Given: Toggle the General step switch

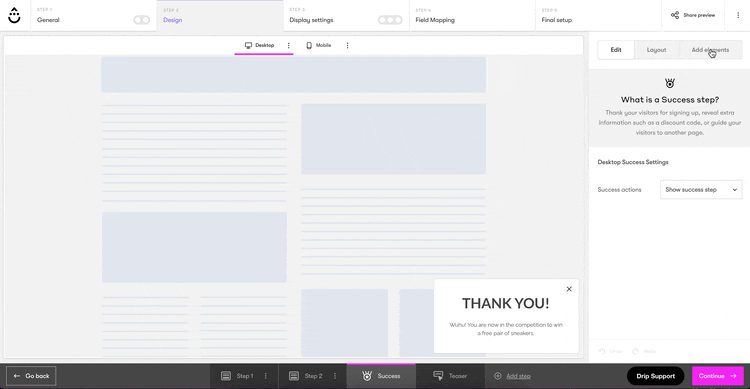Looking at the screenshot, I should click(142, 20).
